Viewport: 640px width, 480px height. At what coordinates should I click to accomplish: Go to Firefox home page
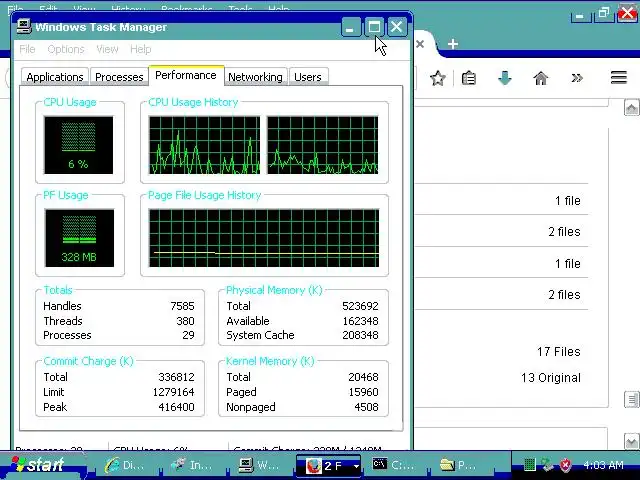point(541,78)
